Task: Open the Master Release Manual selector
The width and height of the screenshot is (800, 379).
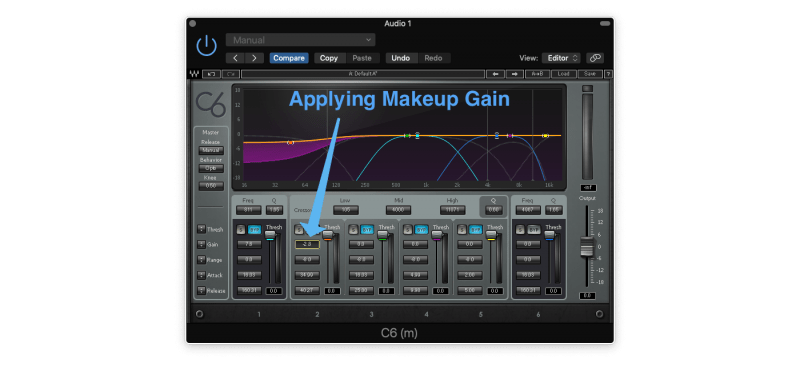Action: pos(211,150)
